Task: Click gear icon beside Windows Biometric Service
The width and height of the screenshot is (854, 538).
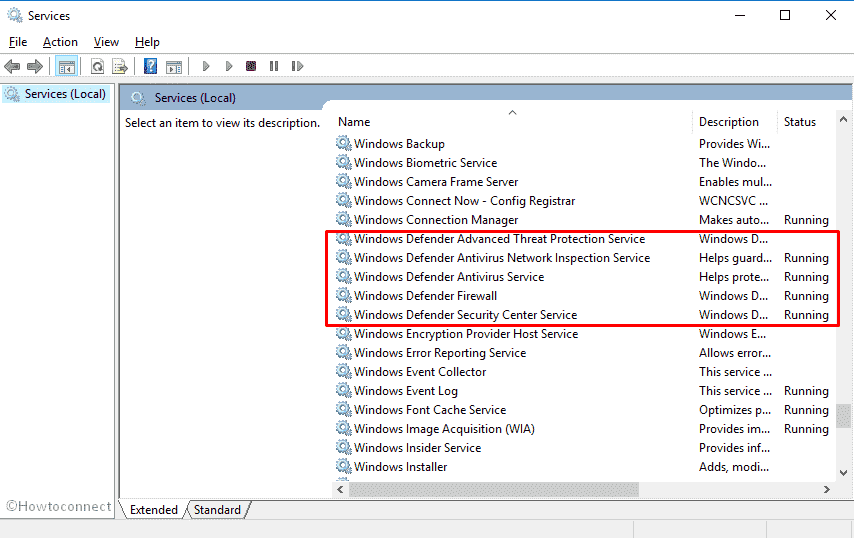Action: [x=344, y=162]
